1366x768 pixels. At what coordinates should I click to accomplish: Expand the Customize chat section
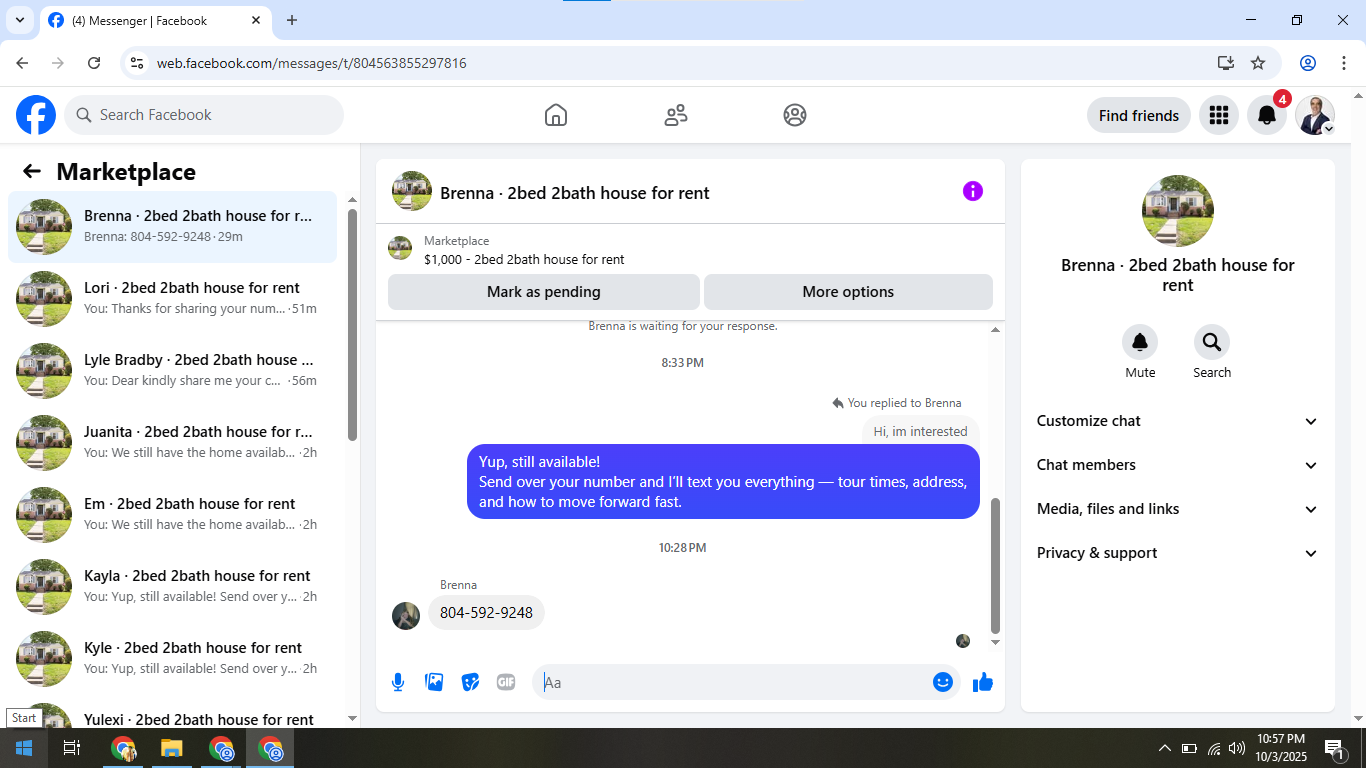coord(1178,421)
